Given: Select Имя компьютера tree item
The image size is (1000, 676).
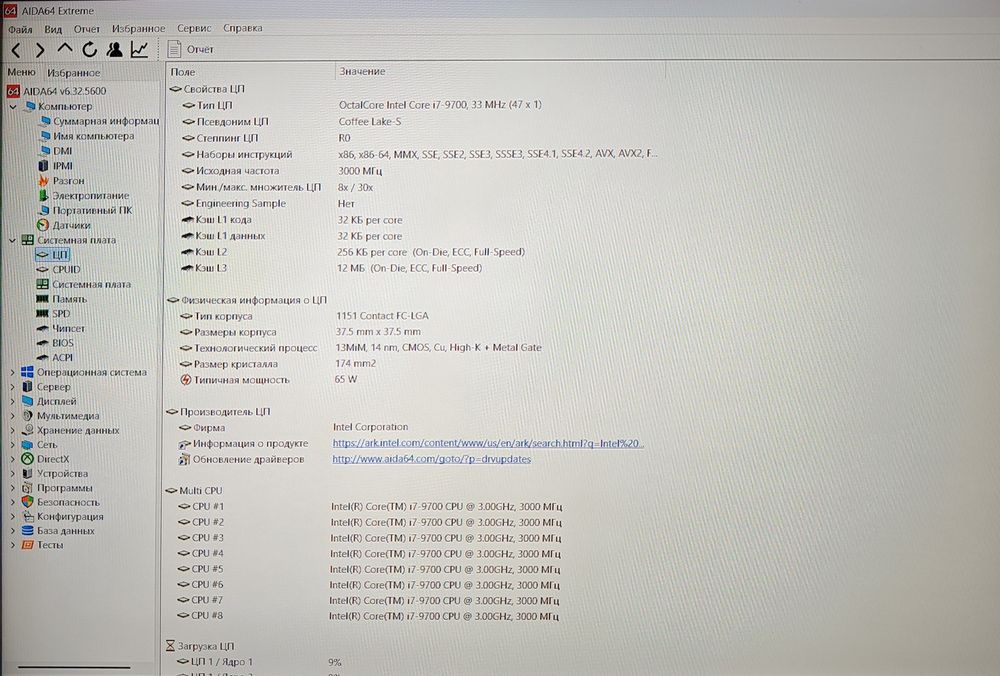Looking at the screenshot, I should coord(87,136).
